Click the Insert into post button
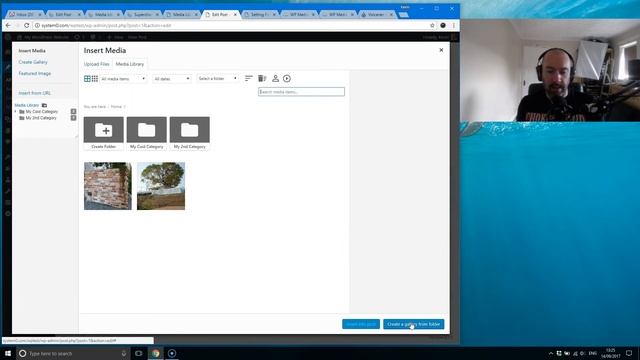640x360 pixels. tap(361, 324)
